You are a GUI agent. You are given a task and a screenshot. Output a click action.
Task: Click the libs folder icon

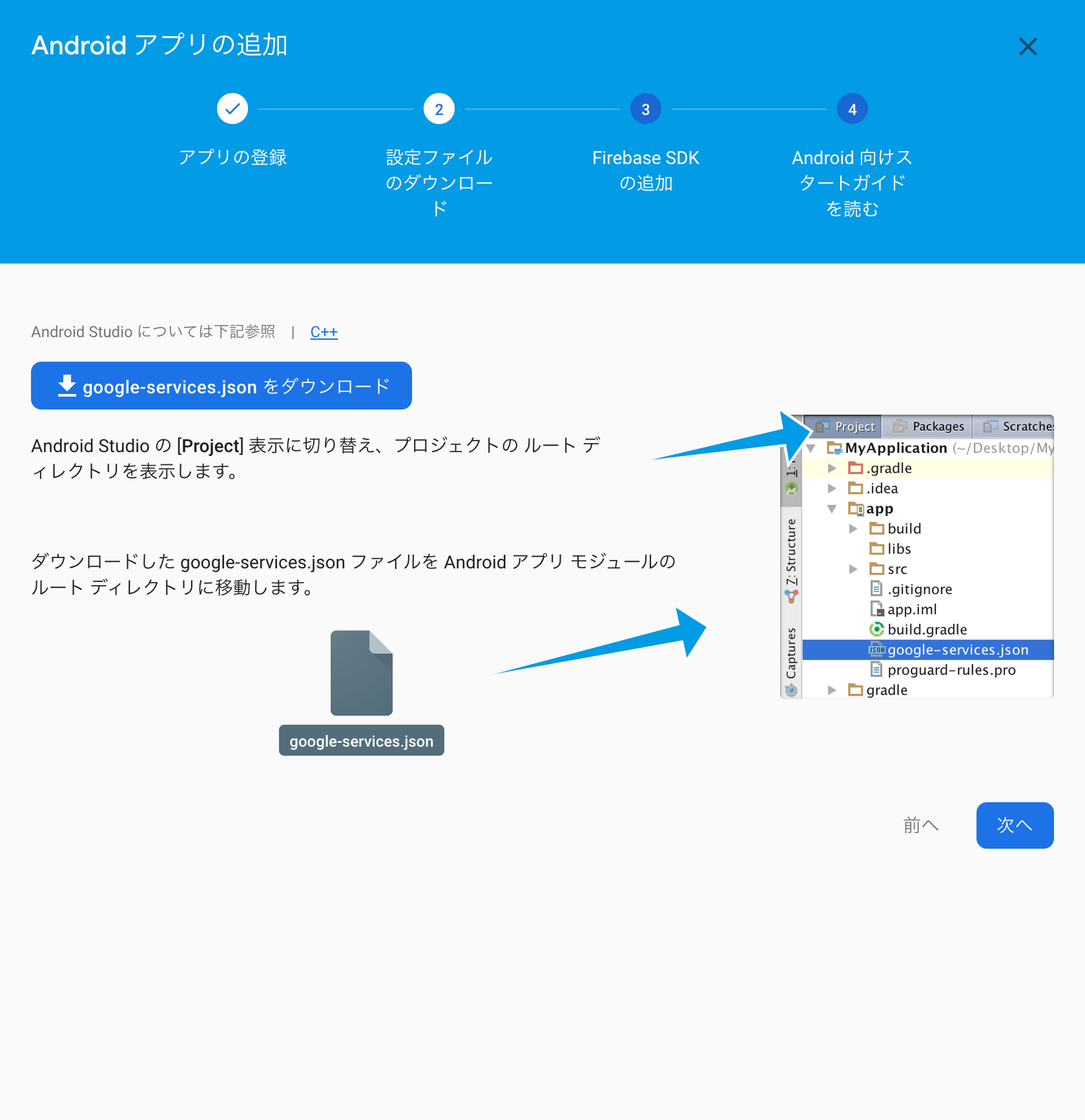[877, 548]
